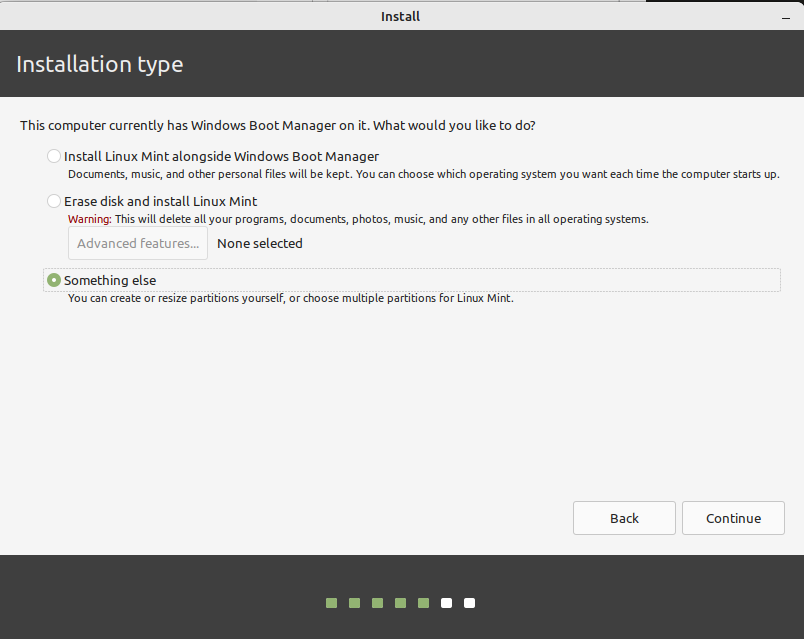
Task: Open Advanced features options
Action: pos(138,243)
